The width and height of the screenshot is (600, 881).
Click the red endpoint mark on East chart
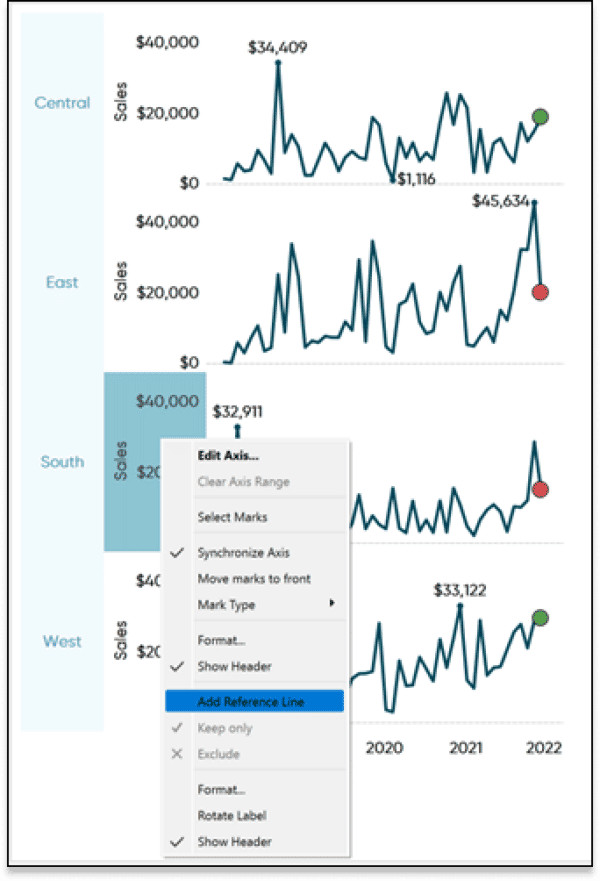point(539,290)
